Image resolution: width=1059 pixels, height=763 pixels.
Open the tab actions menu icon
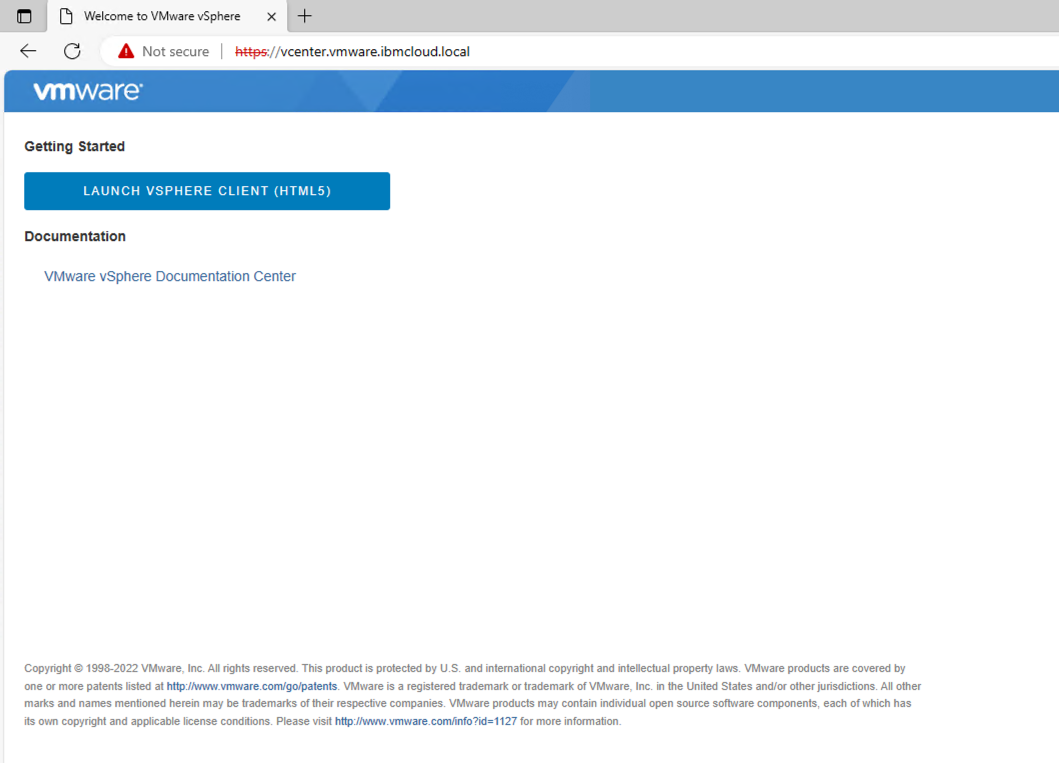pyautogui.click(x=24, y=16)
